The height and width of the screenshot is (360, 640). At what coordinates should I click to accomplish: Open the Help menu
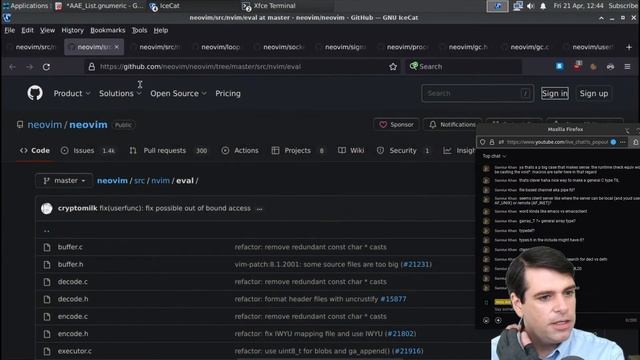pyautogui.click(x=161, y=30)
